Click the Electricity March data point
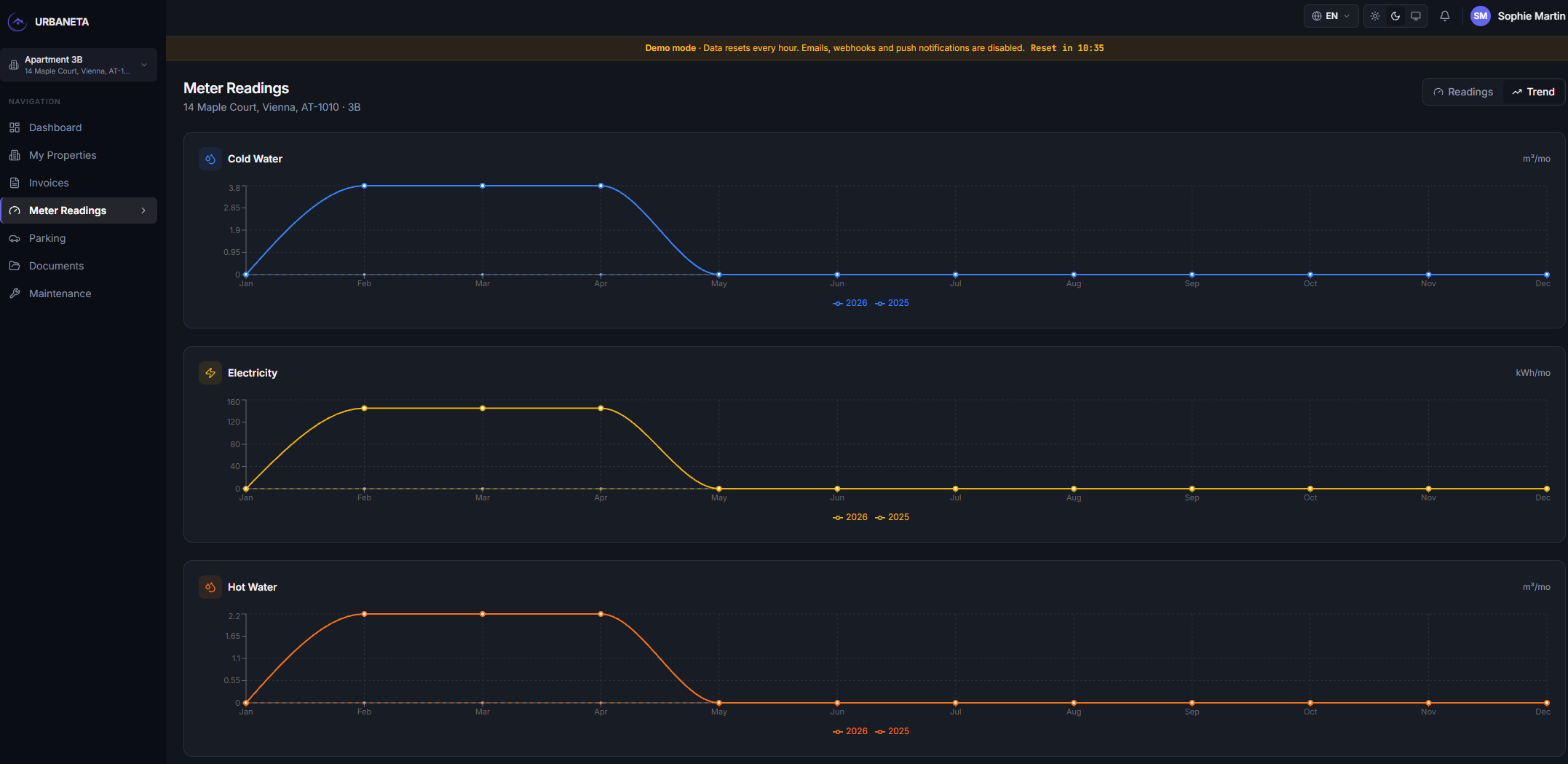Image resolution: width=1568 pixels, height=764 pixels. click(x=483, y=409)
